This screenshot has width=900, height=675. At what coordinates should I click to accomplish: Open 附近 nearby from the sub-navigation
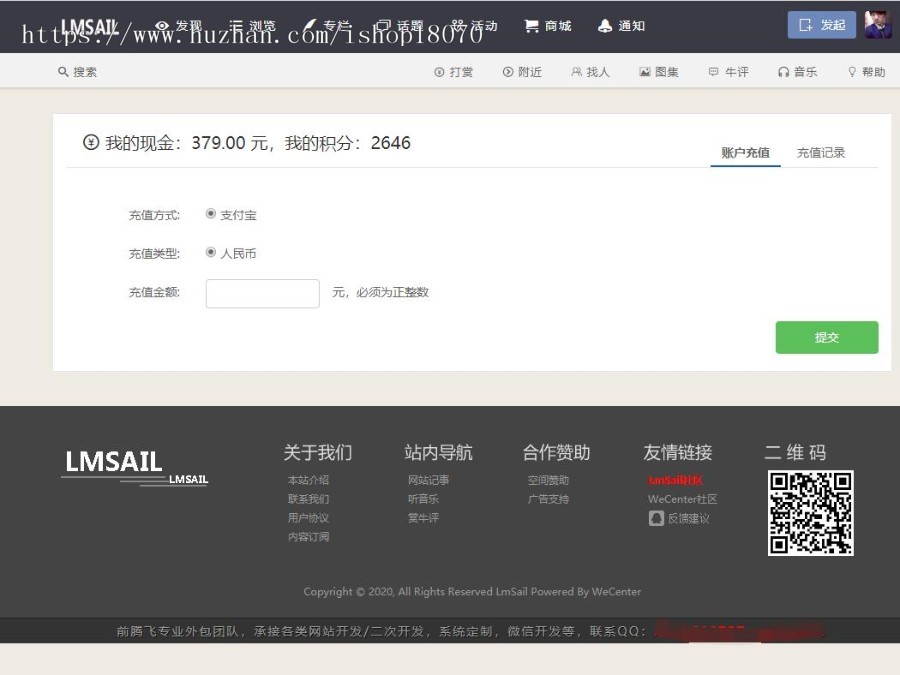(x=508, y=72)
